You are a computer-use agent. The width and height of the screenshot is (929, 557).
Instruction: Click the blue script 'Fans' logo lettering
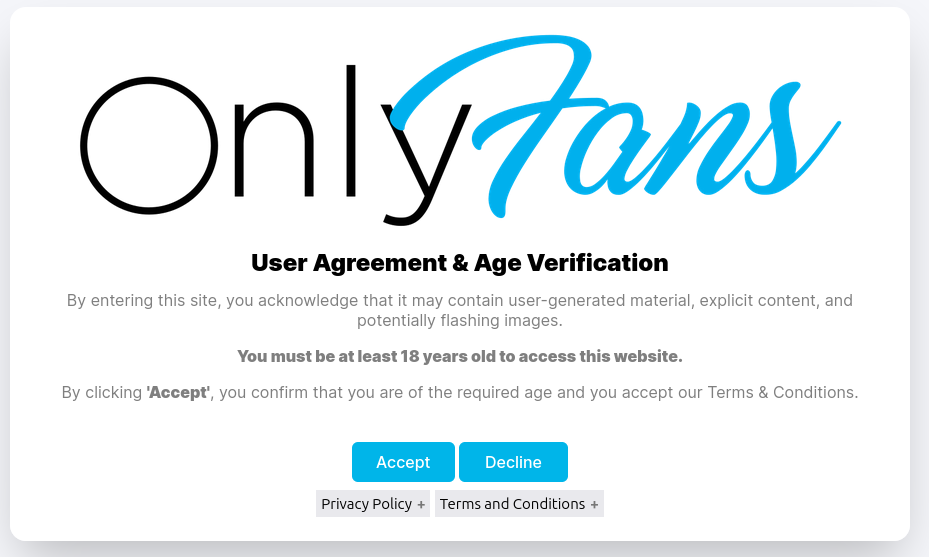[x=616, y=126]
